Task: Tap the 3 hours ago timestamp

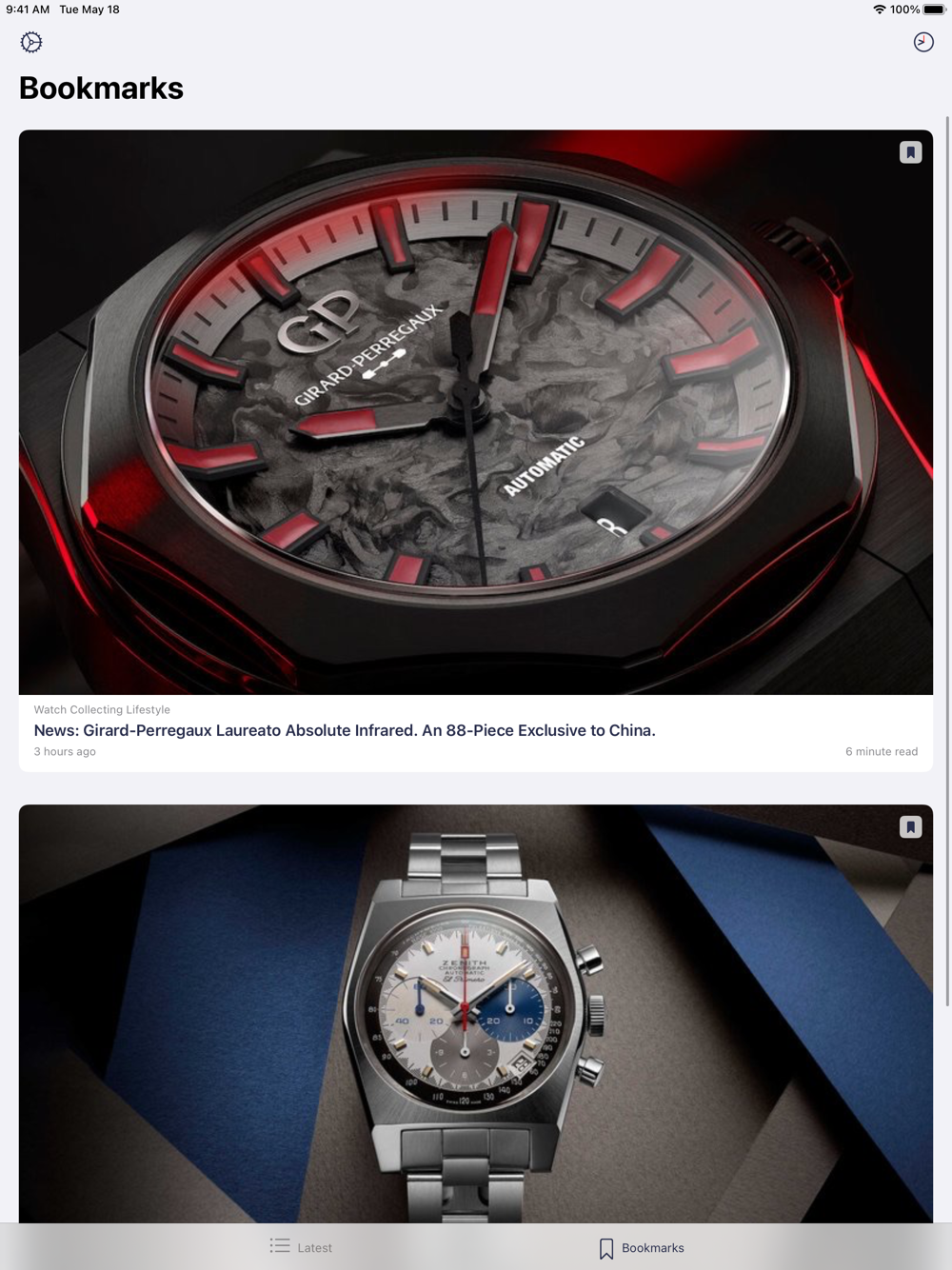Action: (x=65, y=751)
